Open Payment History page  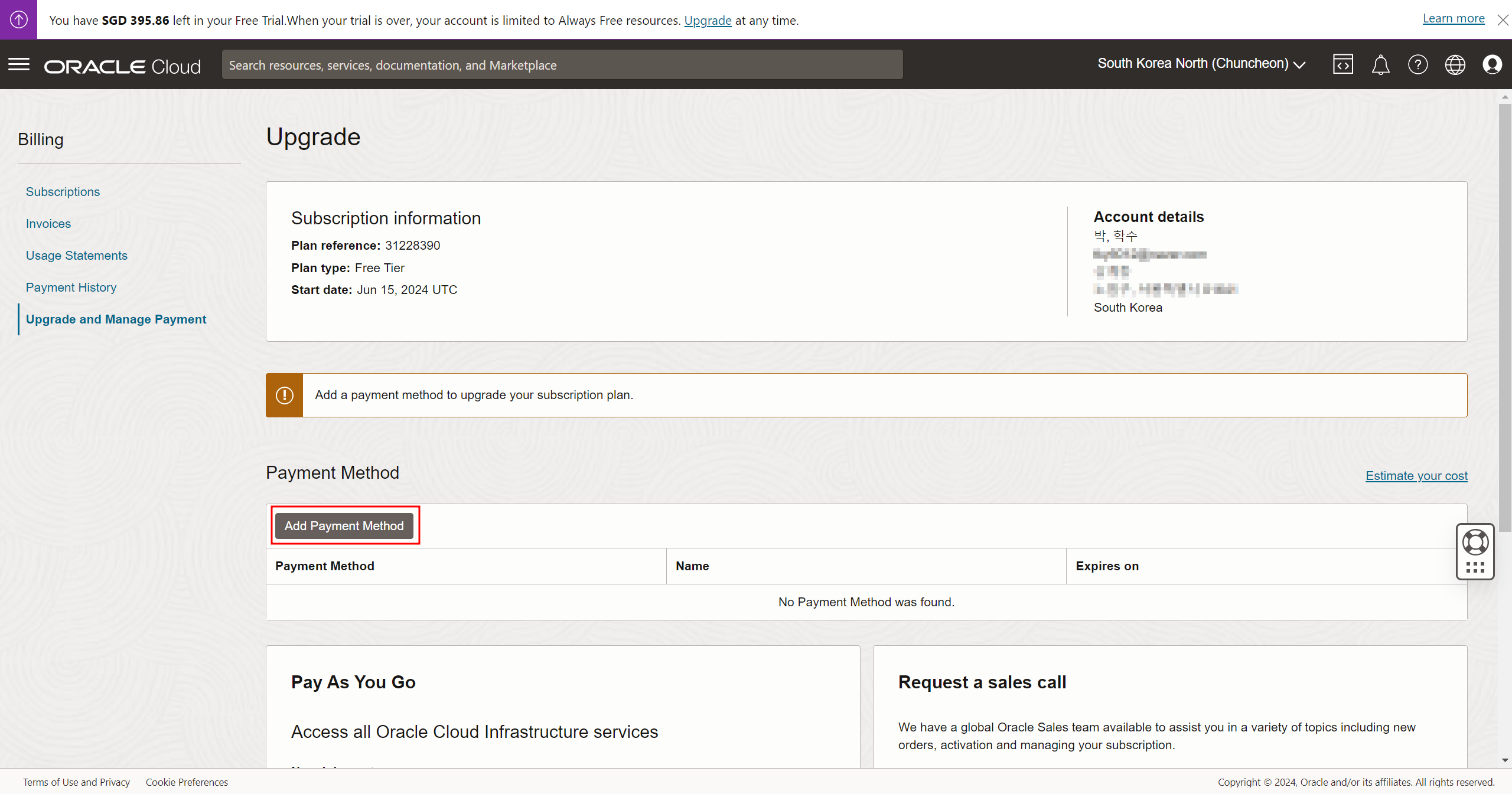[x=71, y=287]
